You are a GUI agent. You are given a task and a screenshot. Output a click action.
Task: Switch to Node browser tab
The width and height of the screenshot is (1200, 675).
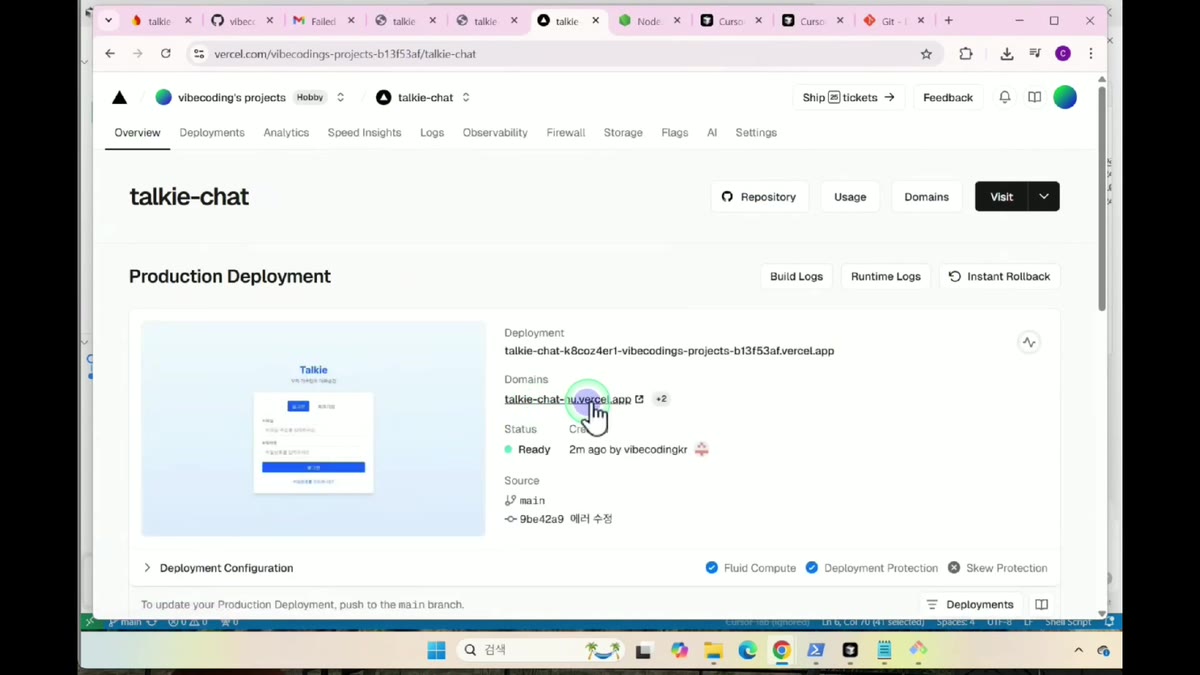(x=651, y=21)
